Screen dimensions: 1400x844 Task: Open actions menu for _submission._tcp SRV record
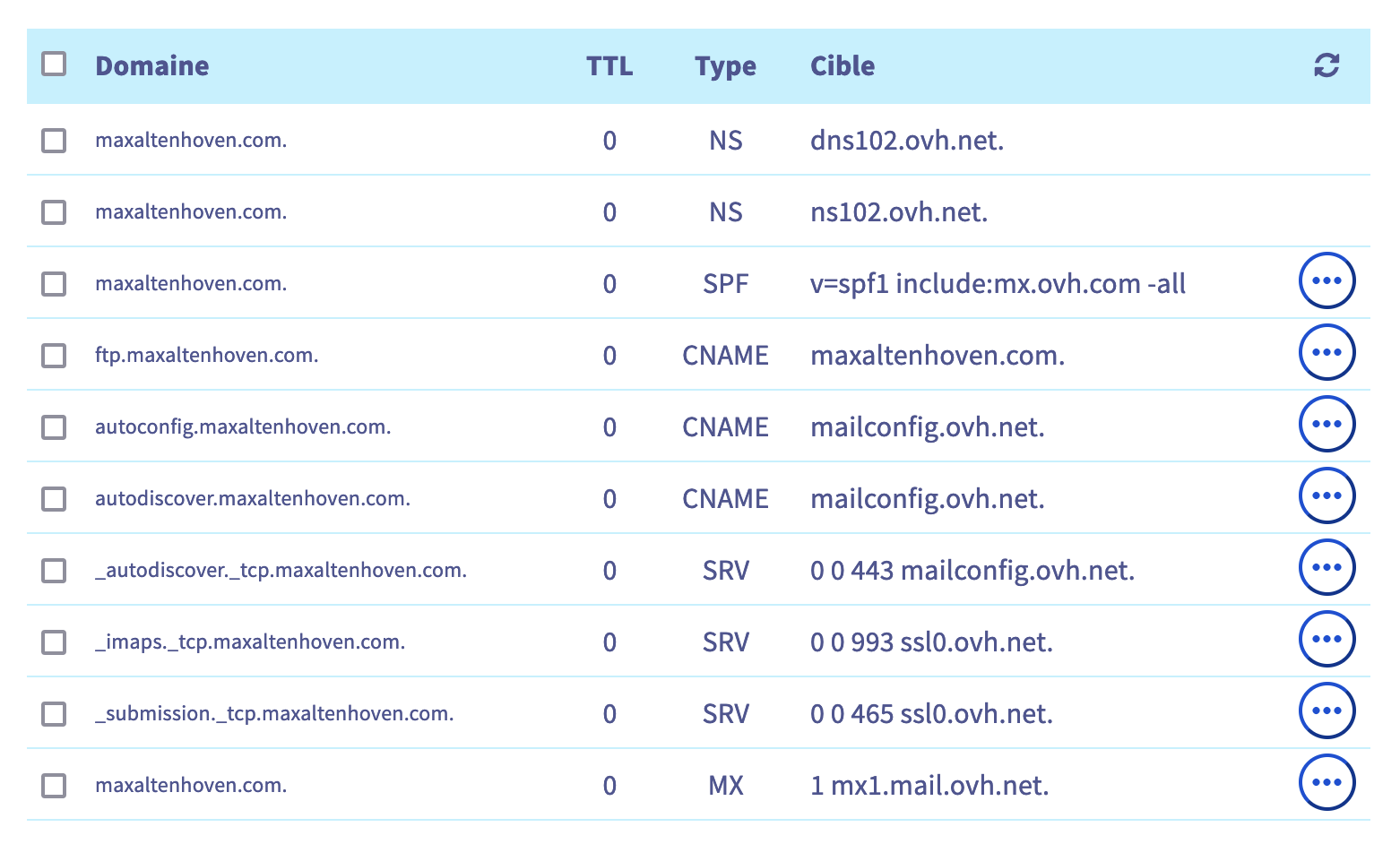click(1327, 711)
